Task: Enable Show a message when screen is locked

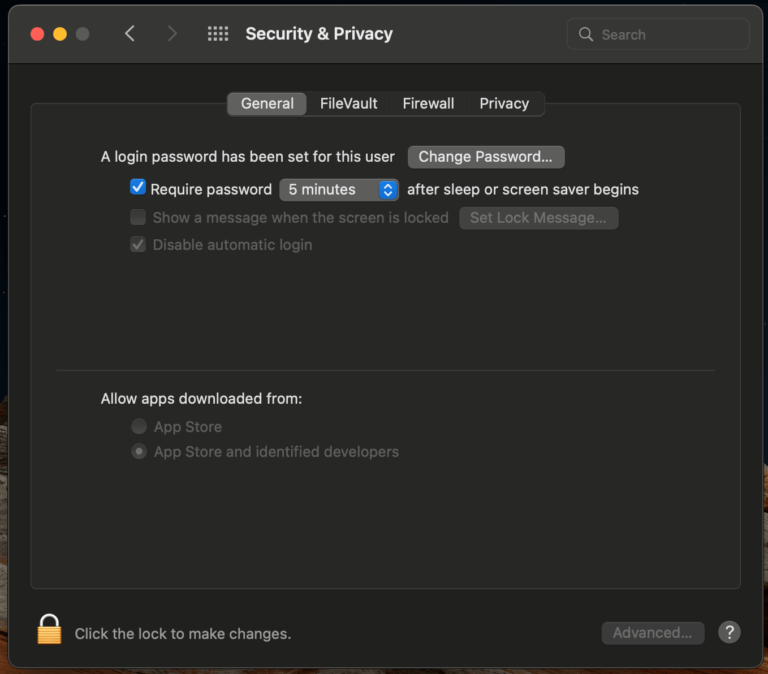Action: 138,217
